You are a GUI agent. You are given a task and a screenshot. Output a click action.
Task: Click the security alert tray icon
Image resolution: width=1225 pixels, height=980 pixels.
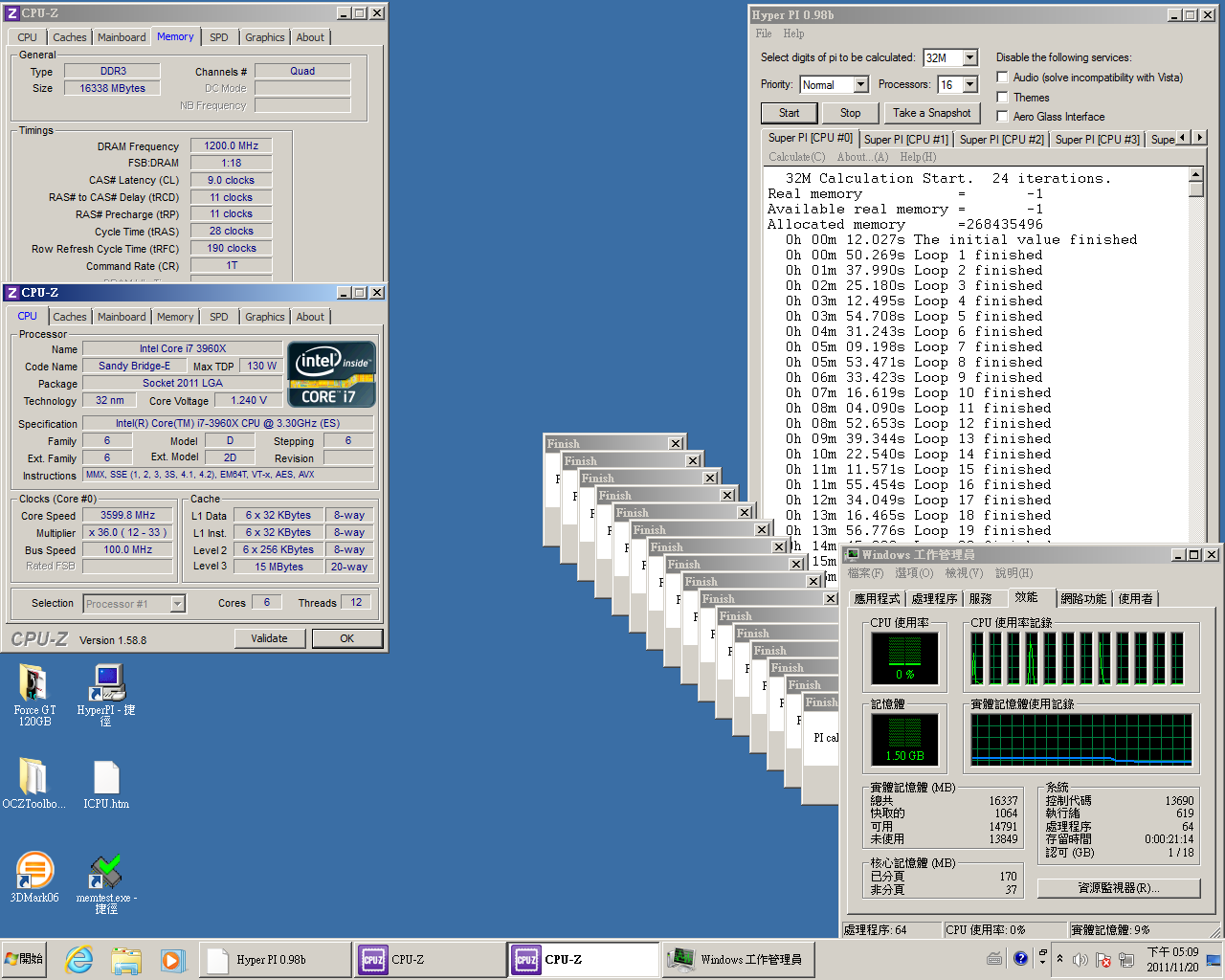point(1103,959)
